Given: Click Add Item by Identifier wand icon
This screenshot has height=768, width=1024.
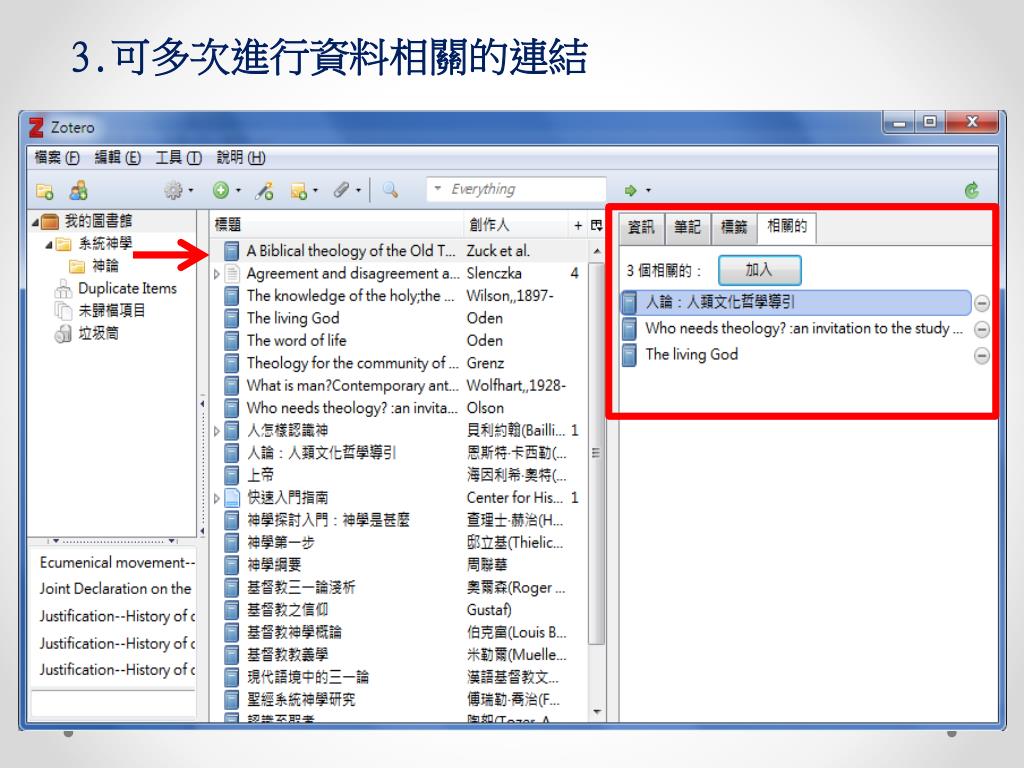Looking at the screenshot, I should point(264,191).
